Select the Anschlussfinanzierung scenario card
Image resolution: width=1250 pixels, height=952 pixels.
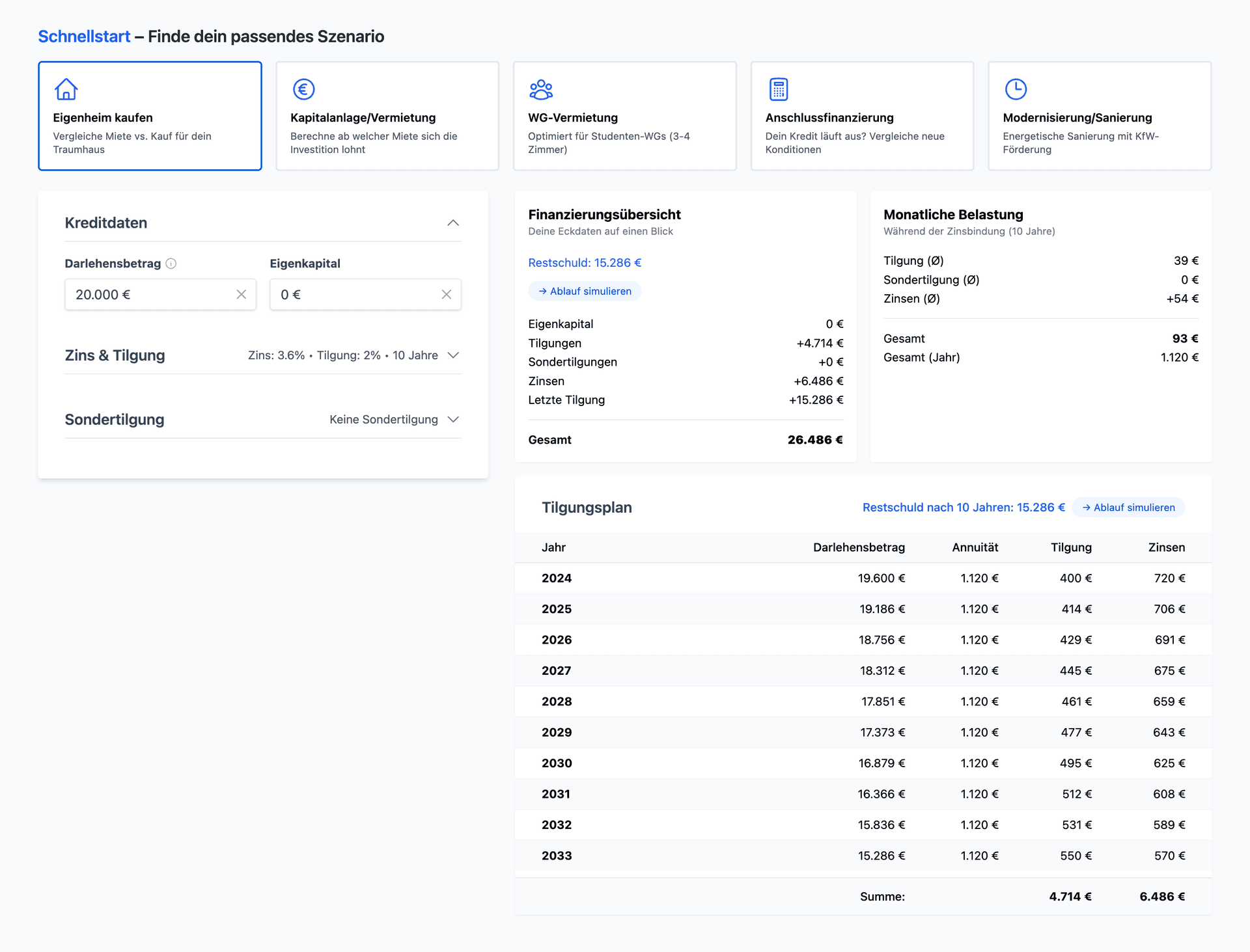(x=861, y=116)
